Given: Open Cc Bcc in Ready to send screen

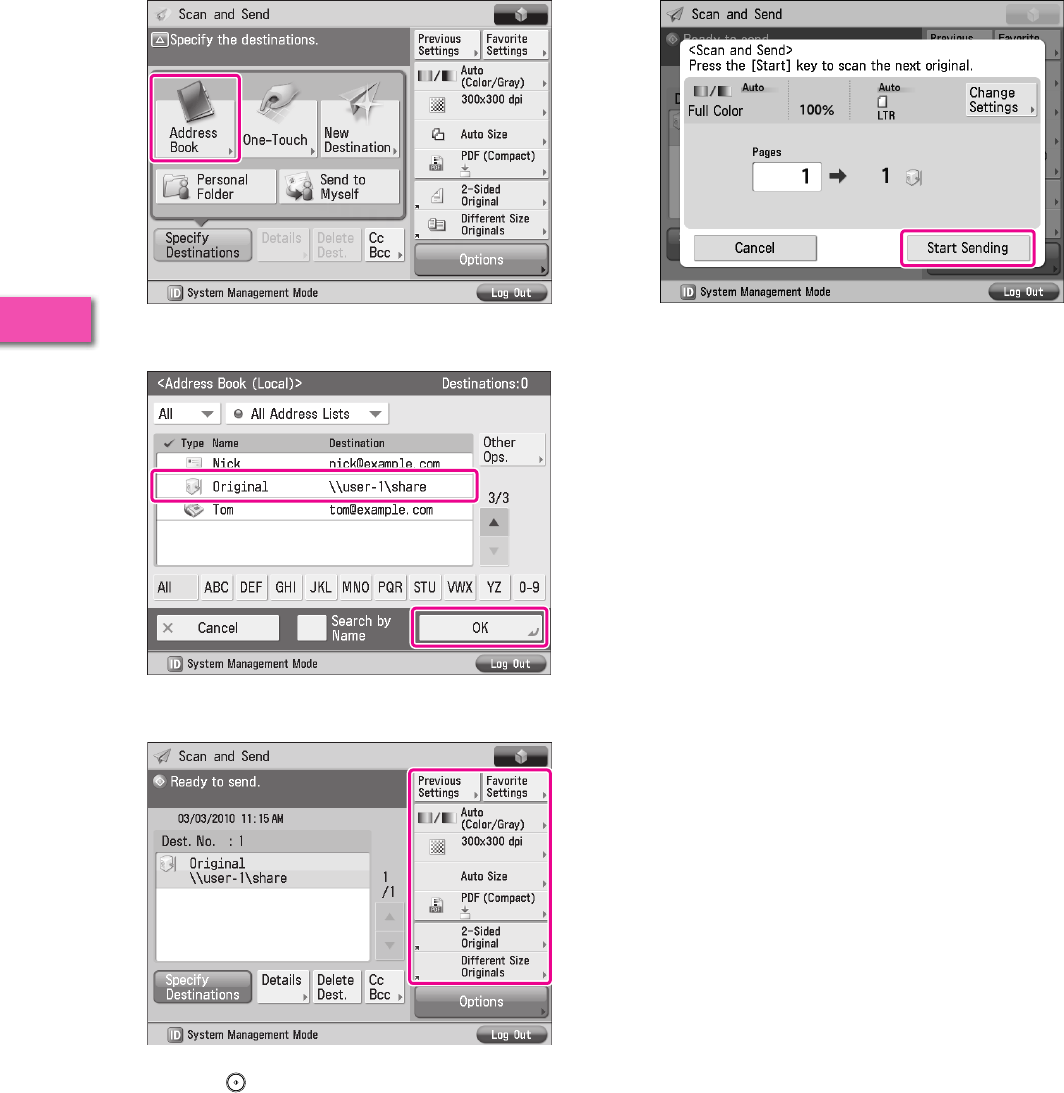Looking at the screenshot, I should (x=383, y=987).
